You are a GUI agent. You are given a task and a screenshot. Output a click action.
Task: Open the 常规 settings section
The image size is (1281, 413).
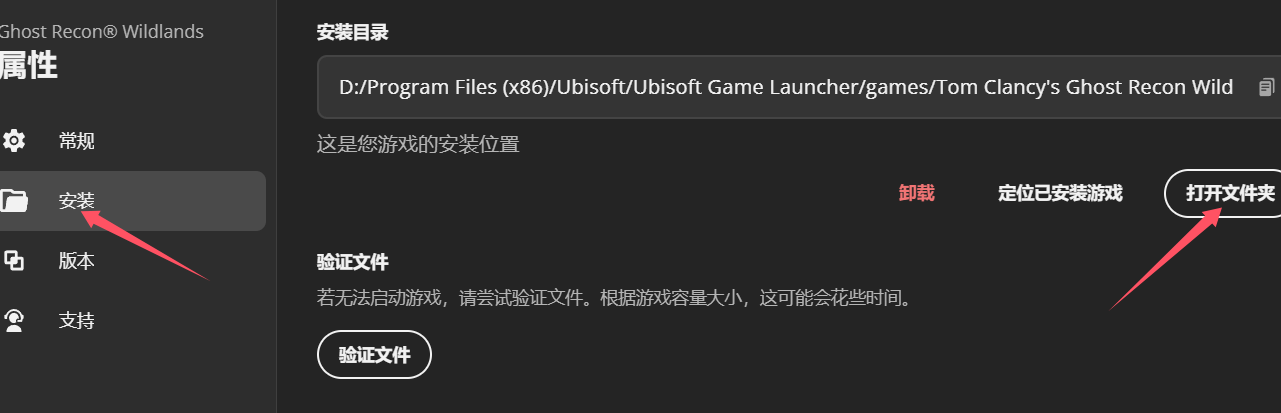[76, 141]
